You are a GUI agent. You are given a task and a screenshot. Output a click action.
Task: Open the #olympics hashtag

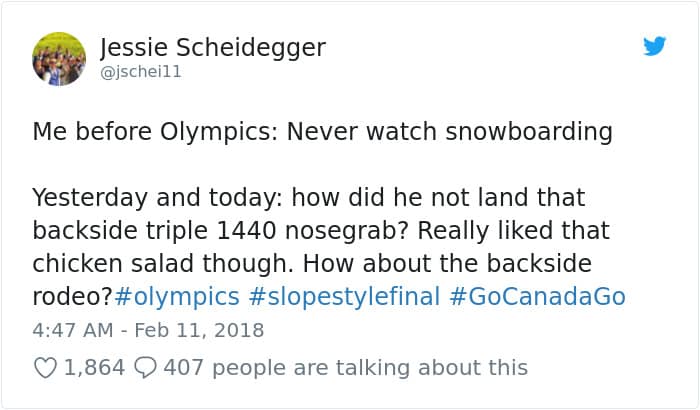point(177,297)
